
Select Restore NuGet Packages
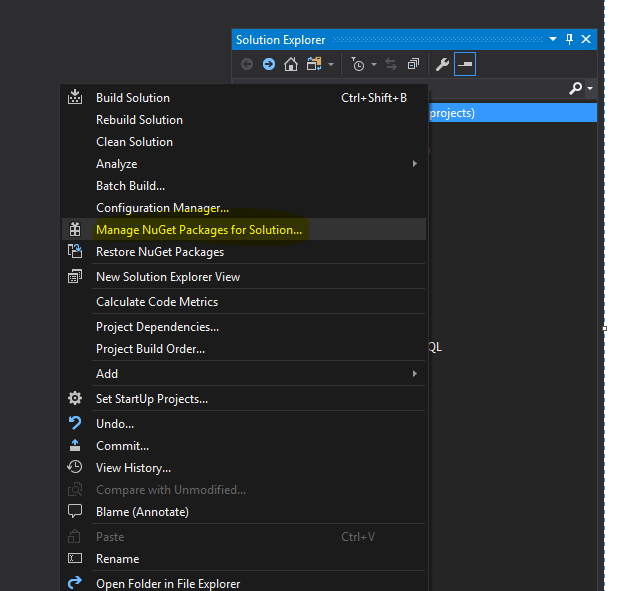coord(159,252)
